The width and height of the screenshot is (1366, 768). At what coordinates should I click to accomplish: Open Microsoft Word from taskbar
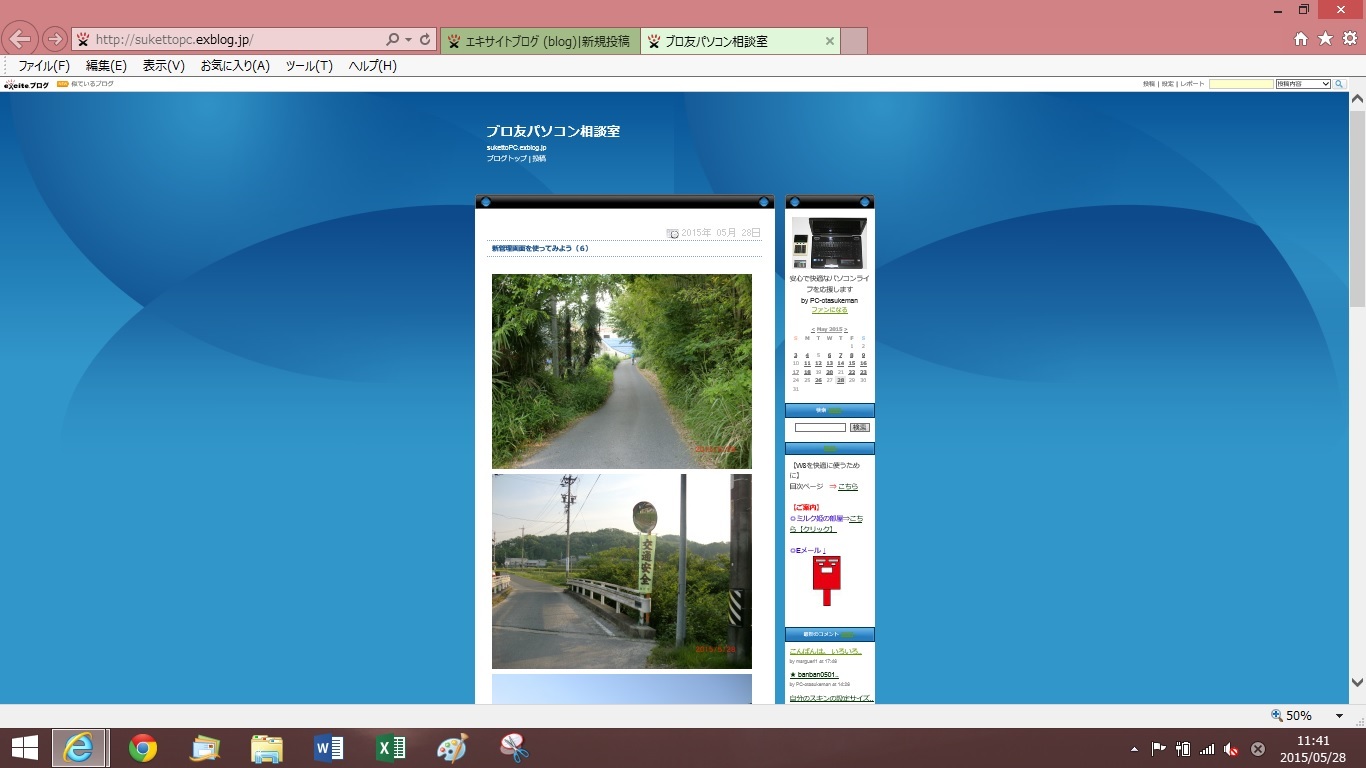(x=328, y=748)
